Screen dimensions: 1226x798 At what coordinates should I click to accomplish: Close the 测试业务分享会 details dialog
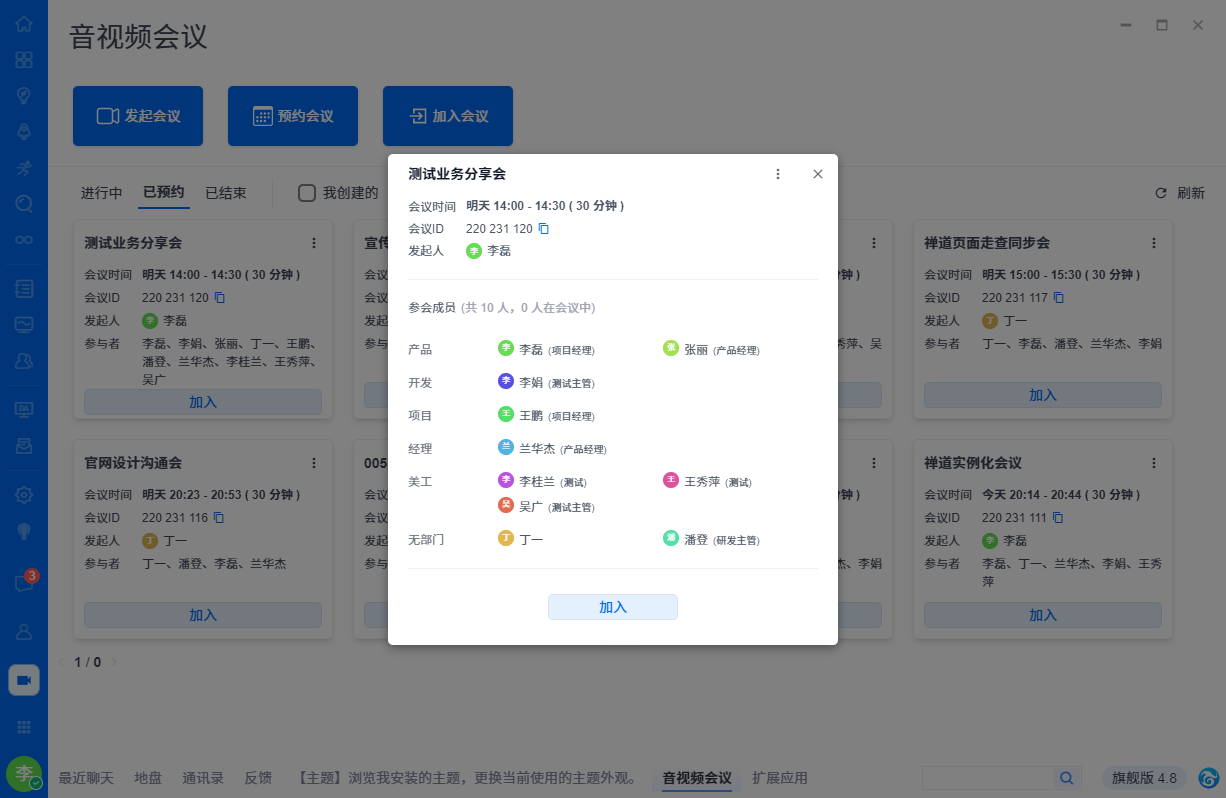pos(817,174)
